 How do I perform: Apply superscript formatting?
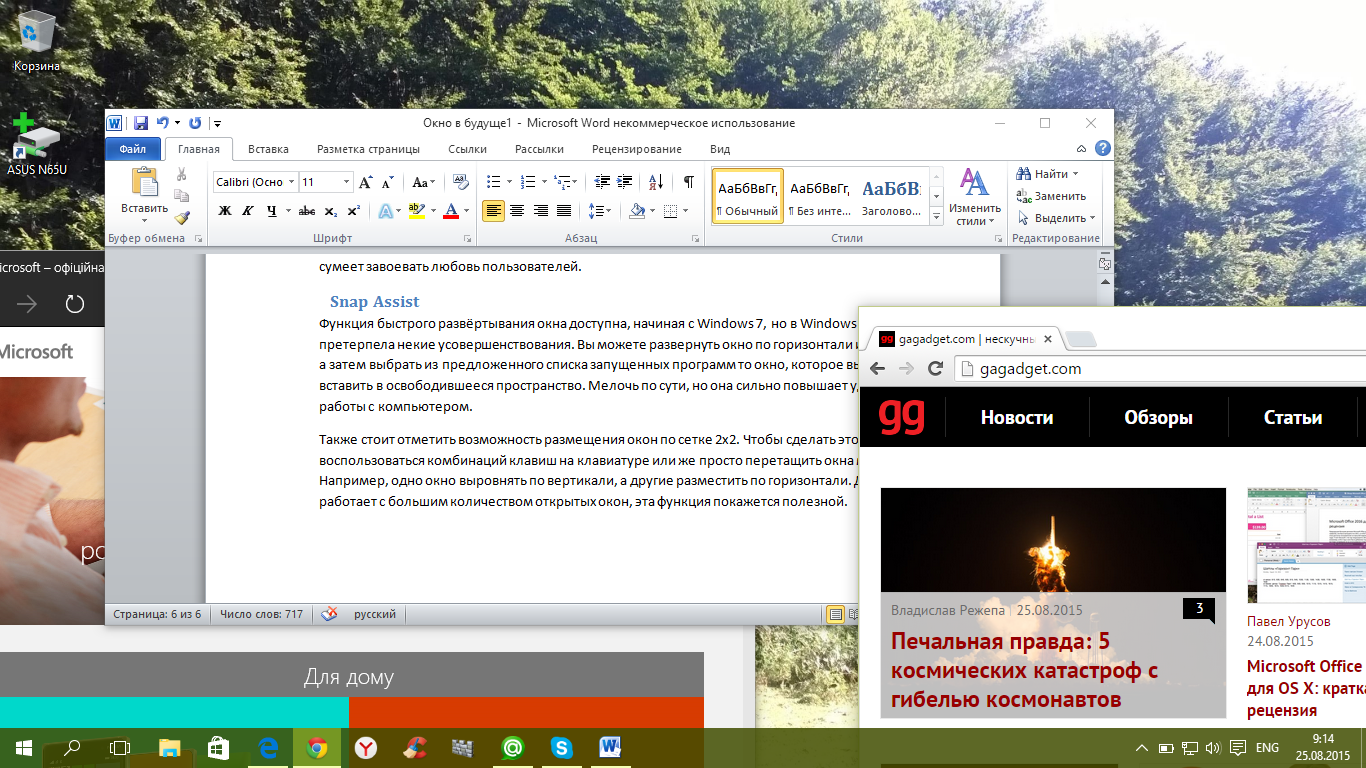pos(355,211)
